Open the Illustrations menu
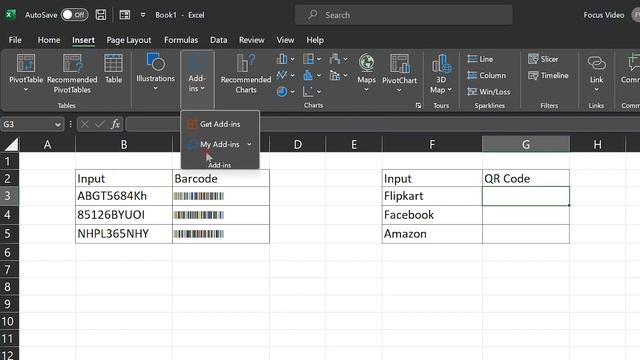Viewport: 640px width, 360px height. click(x=156, y=72)
